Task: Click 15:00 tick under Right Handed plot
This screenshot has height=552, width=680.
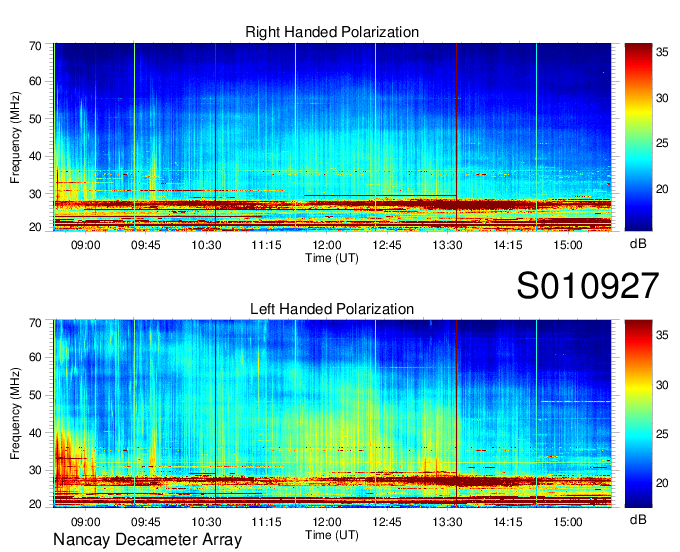Action: (x=568, y=245)
